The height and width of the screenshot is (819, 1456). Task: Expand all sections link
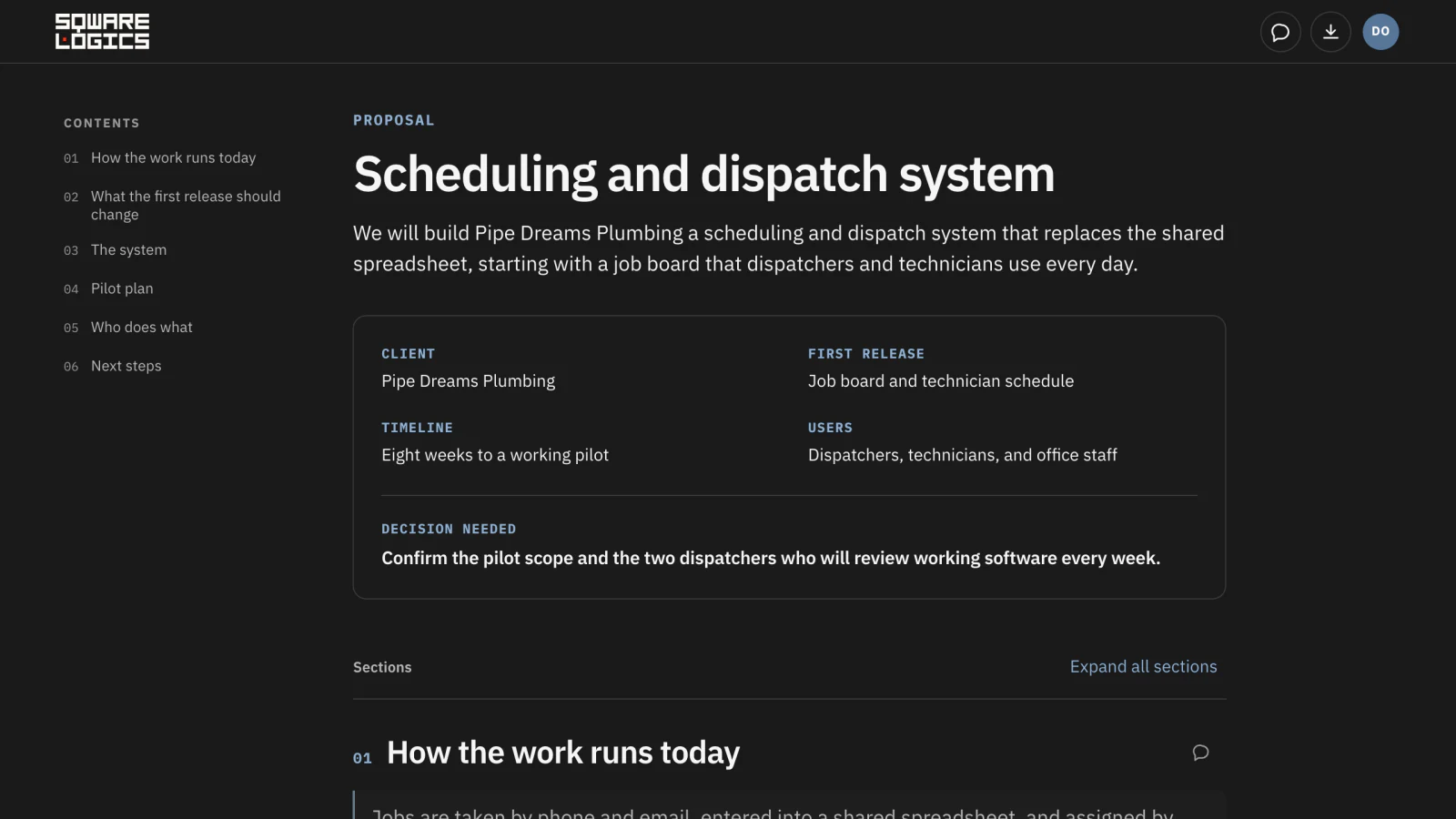1143,667
